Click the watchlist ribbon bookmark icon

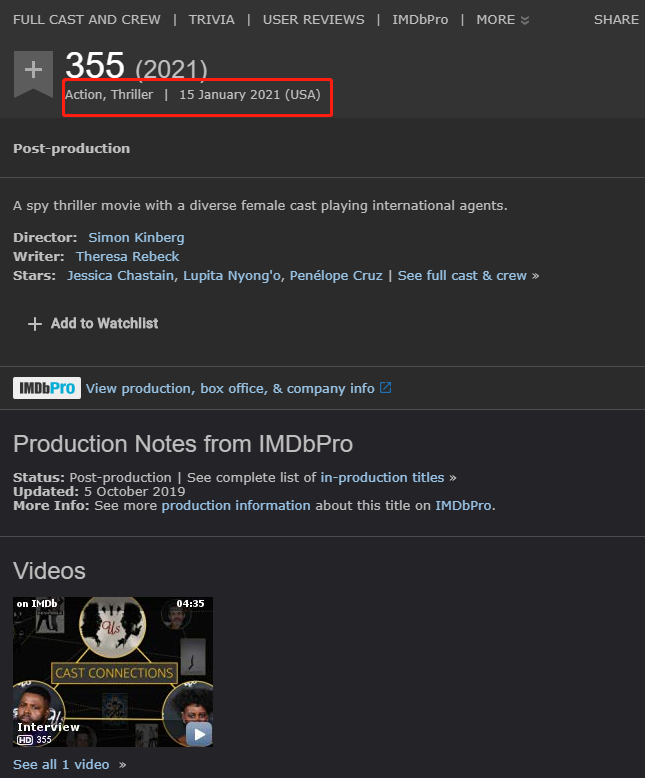(33, 73)
